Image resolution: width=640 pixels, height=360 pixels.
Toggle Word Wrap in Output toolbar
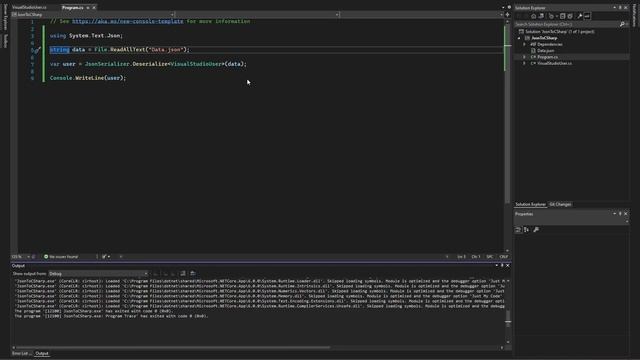click(x=193, y=273)
